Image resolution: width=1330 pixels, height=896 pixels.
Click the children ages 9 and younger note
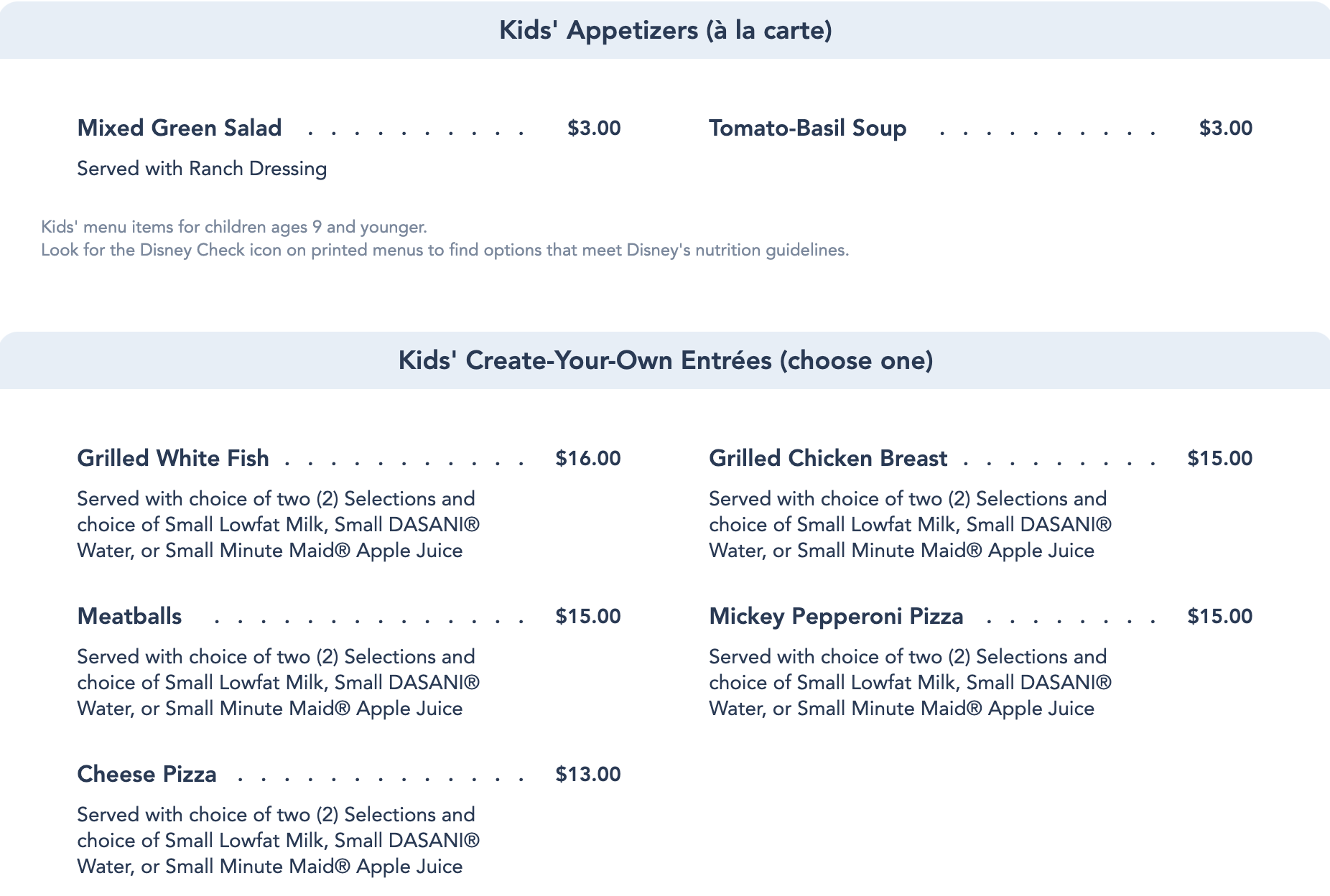click(234, 227)
